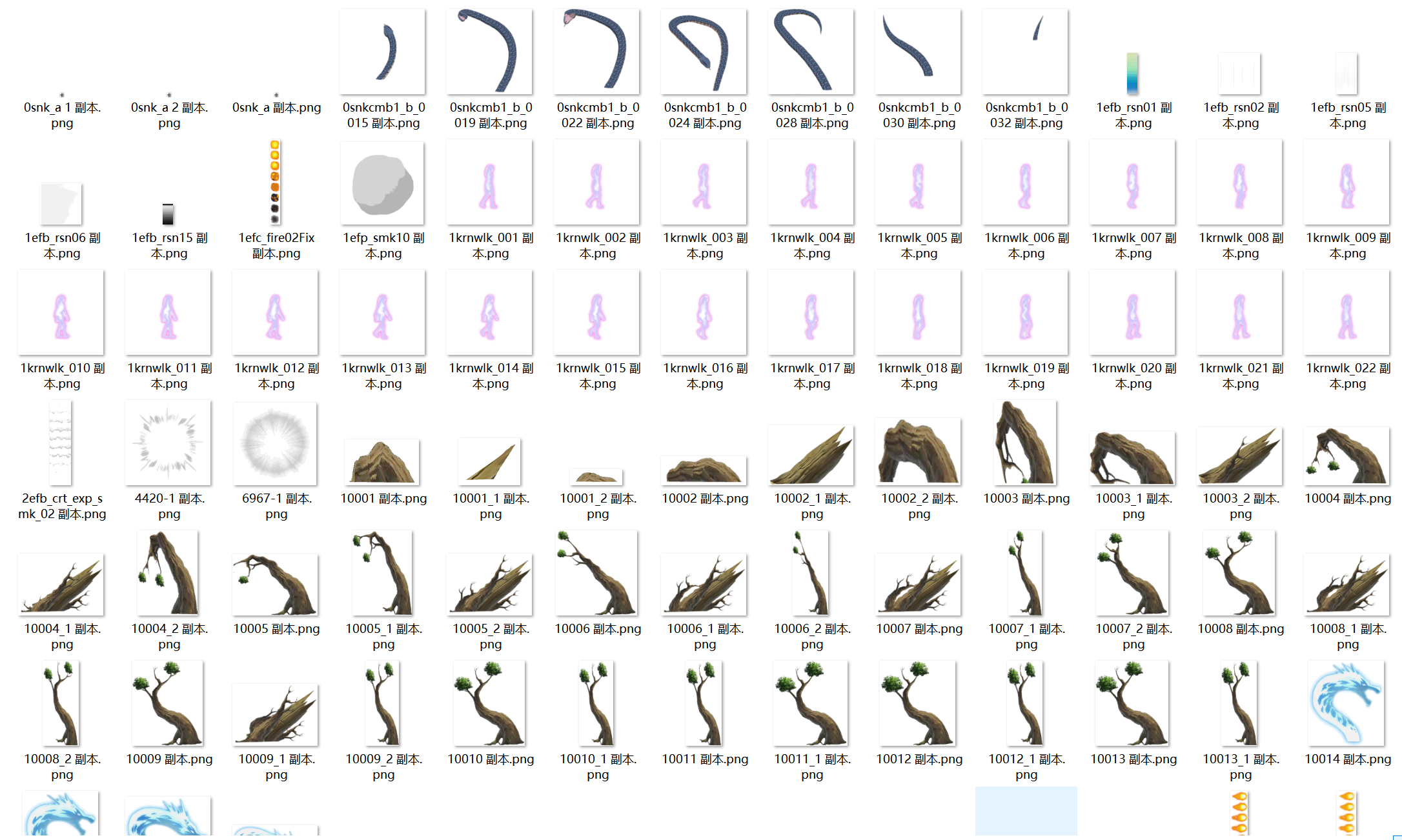This screenshot has height=840, width=1402.
Task: Click the file name 10010_1 副本.png
Action: 598,767
